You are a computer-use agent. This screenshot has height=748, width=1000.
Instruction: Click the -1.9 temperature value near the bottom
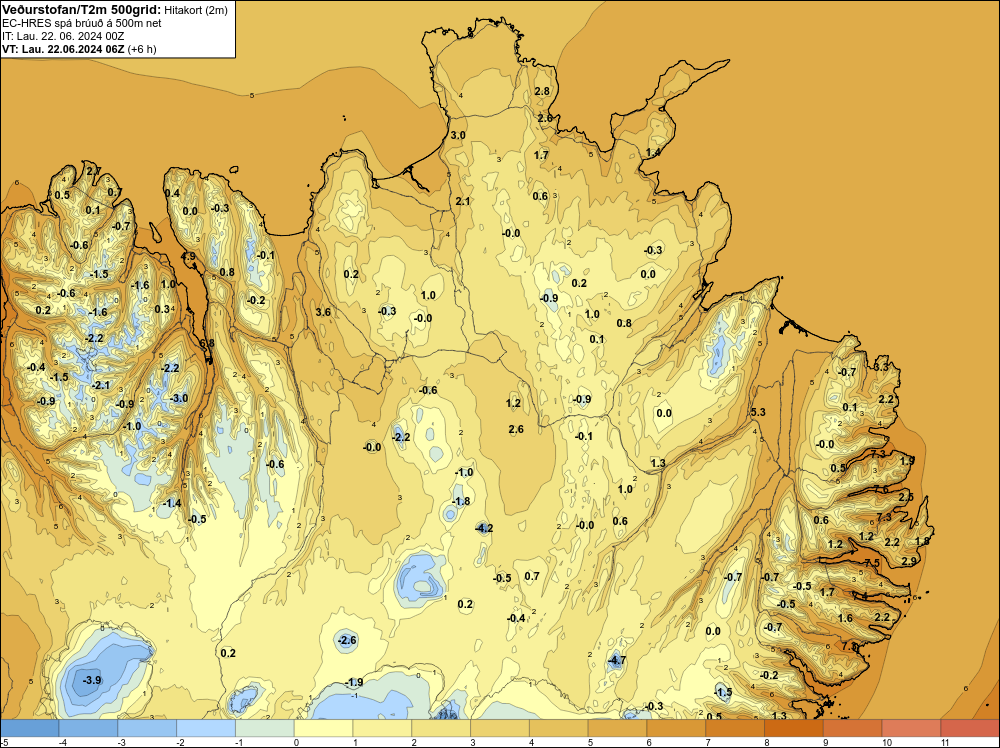pos(353,683)
